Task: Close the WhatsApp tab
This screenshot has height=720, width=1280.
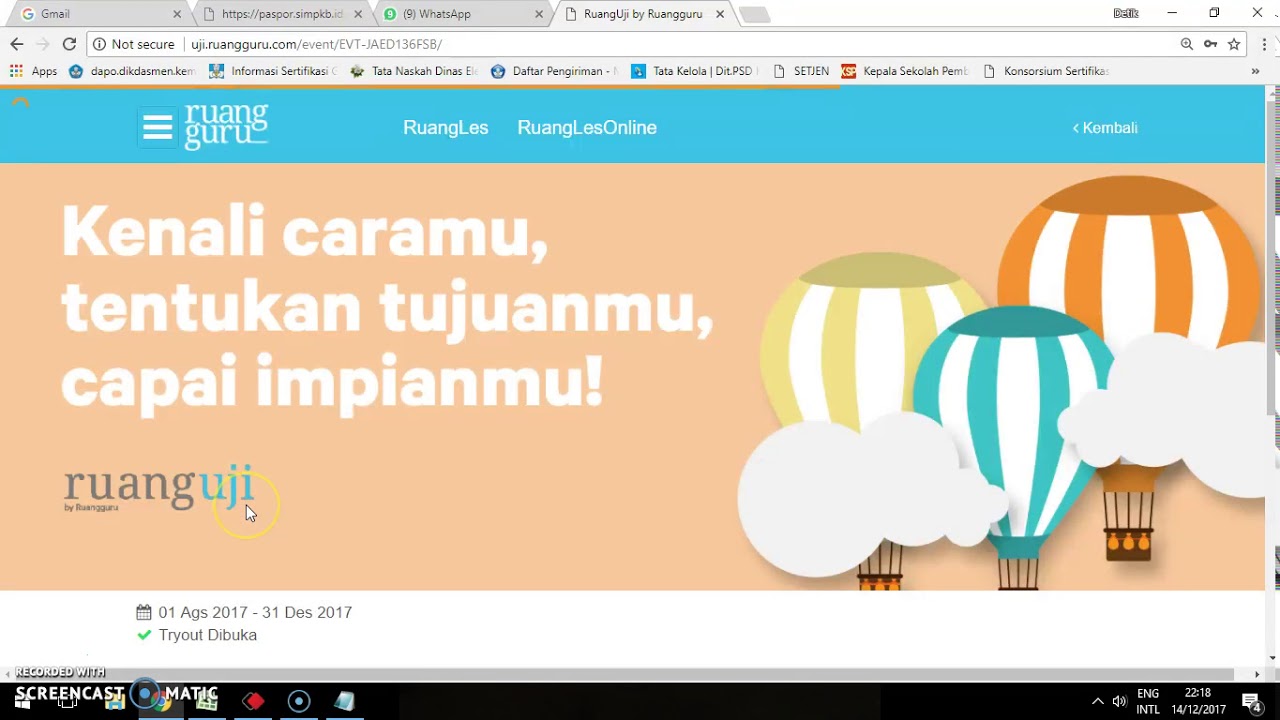Action: pyautogui.click(x=539, y=14)
